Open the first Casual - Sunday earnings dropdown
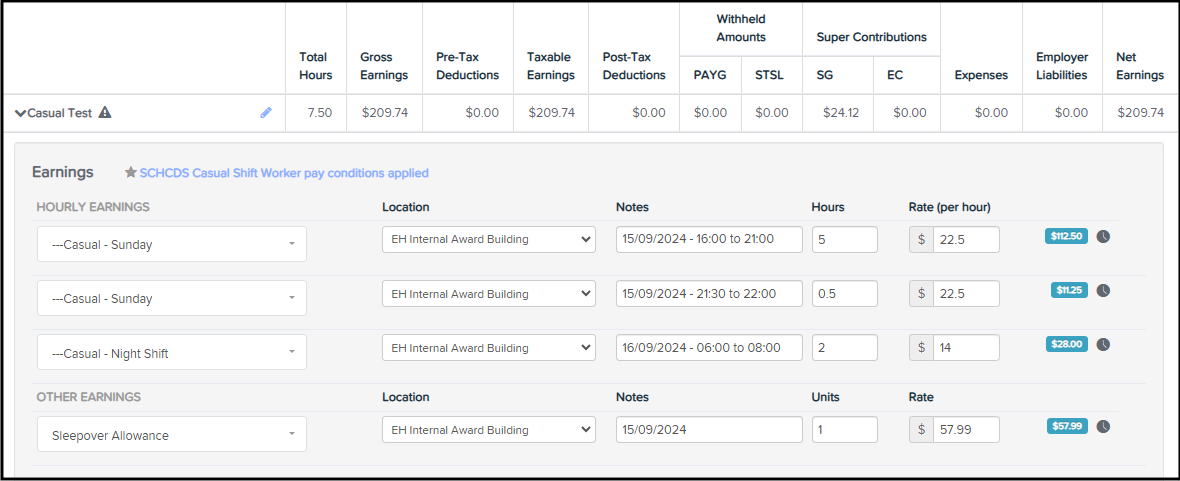 171,244
